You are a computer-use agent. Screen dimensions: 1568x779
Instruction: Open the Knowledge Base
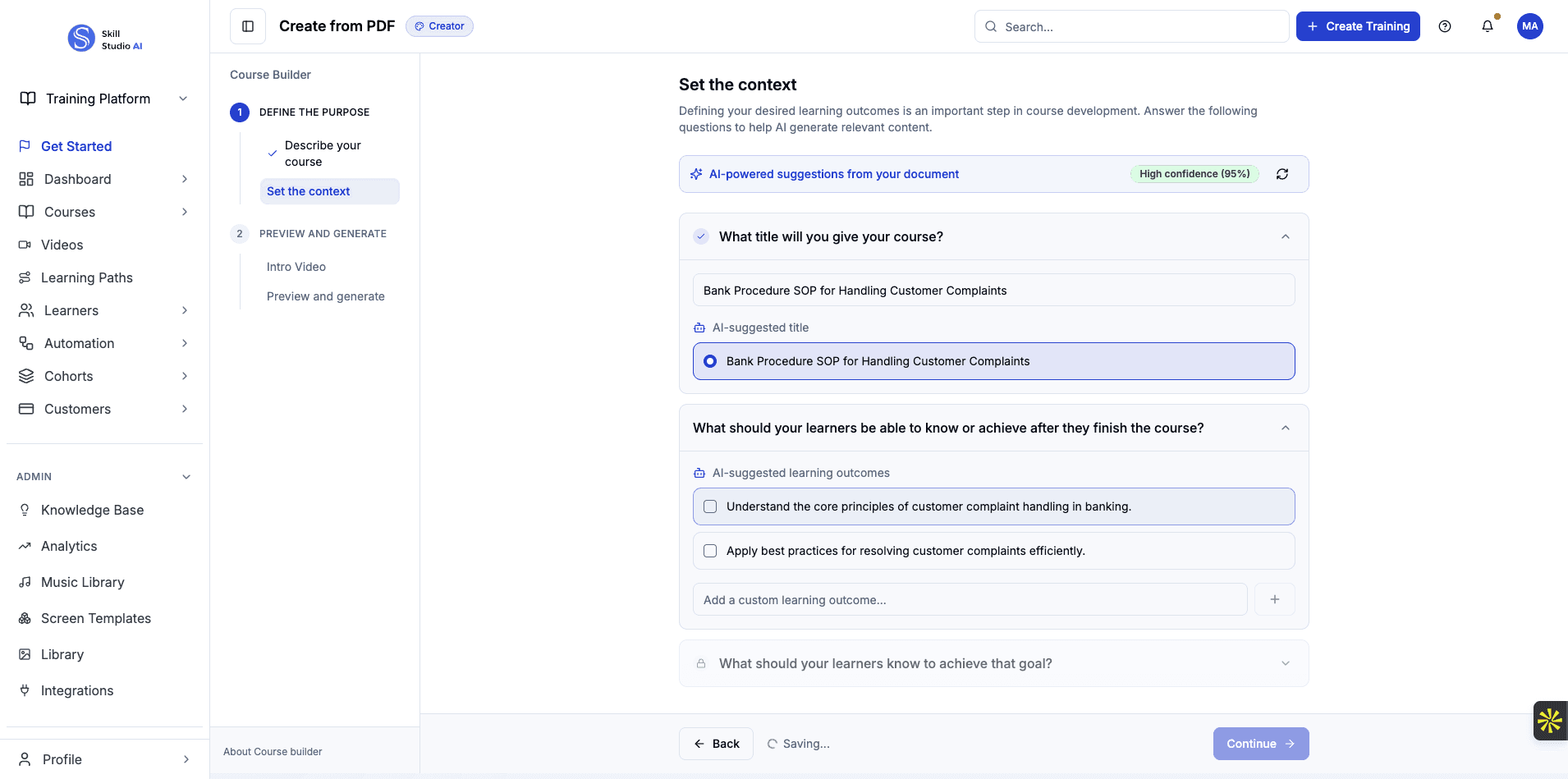92,509
